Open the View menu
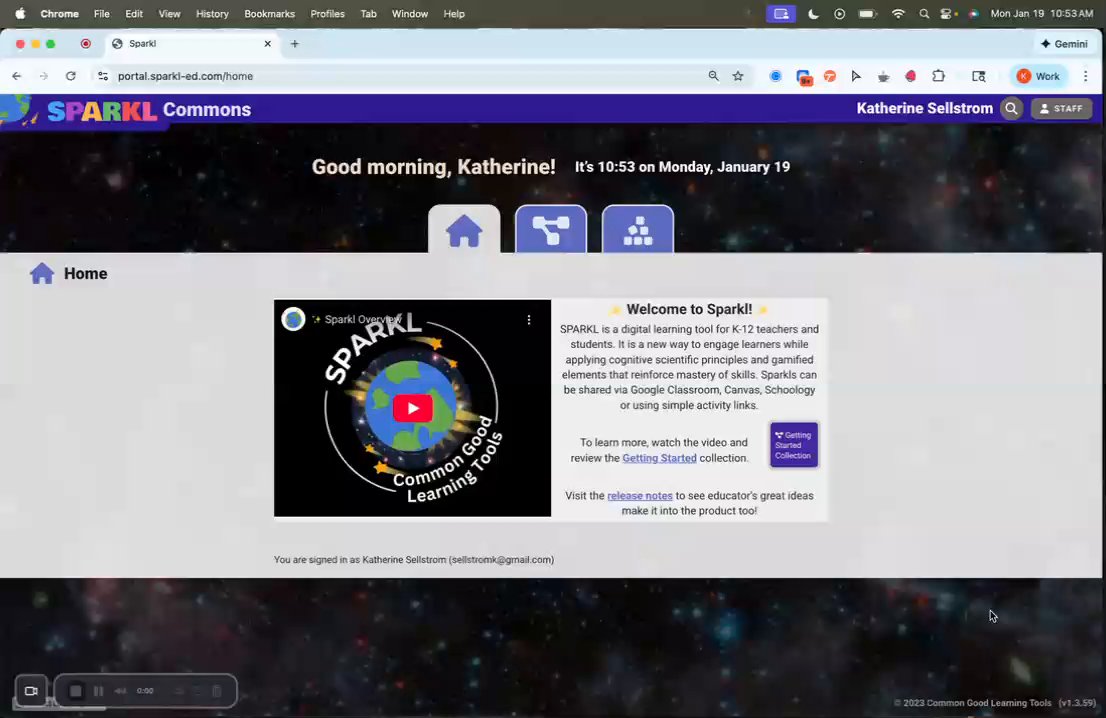Screen dimensions: 1106x718 (169, 13)
